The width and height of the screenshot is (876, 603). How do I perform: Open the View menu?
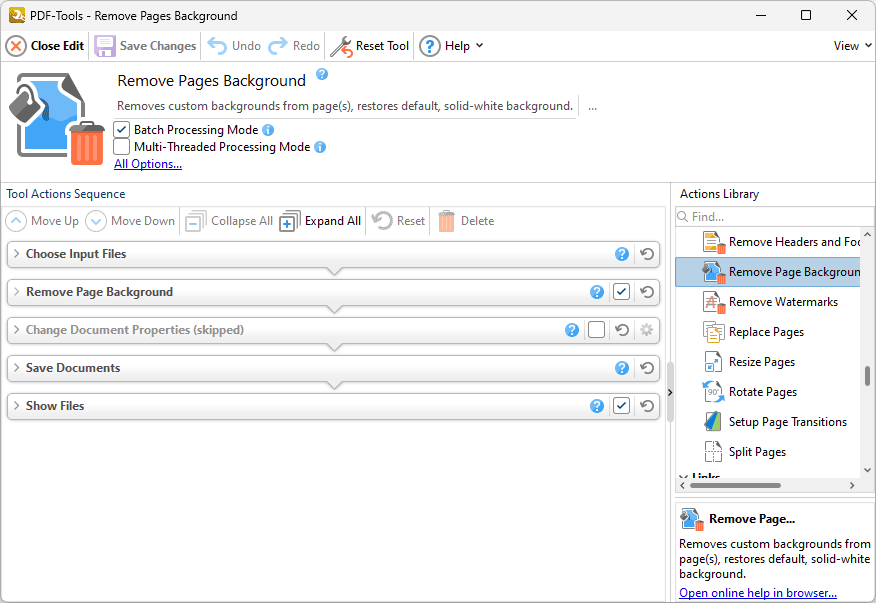[x=852, y=46]
